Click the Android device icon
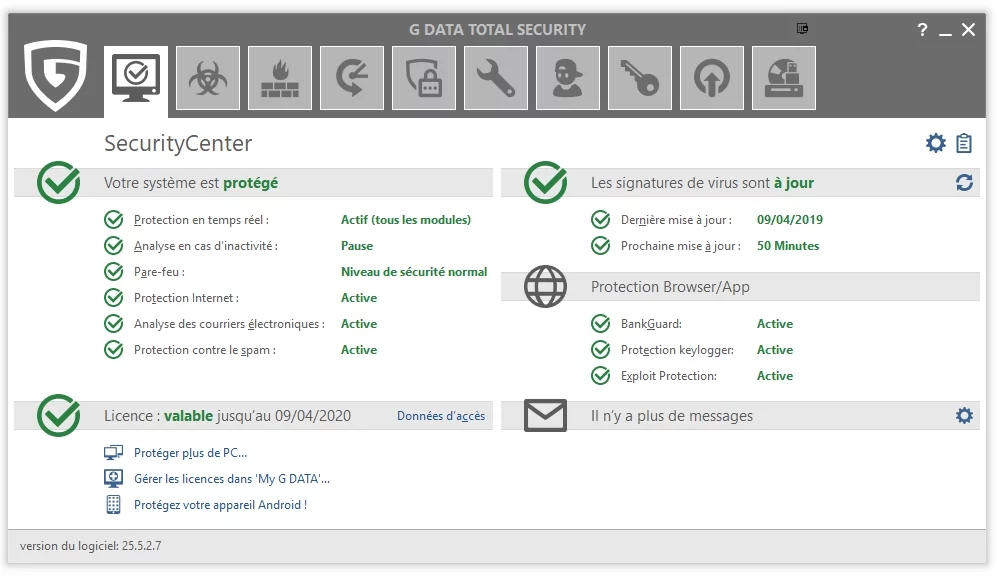This screenshot has width=997, height=576. [113, 505]
